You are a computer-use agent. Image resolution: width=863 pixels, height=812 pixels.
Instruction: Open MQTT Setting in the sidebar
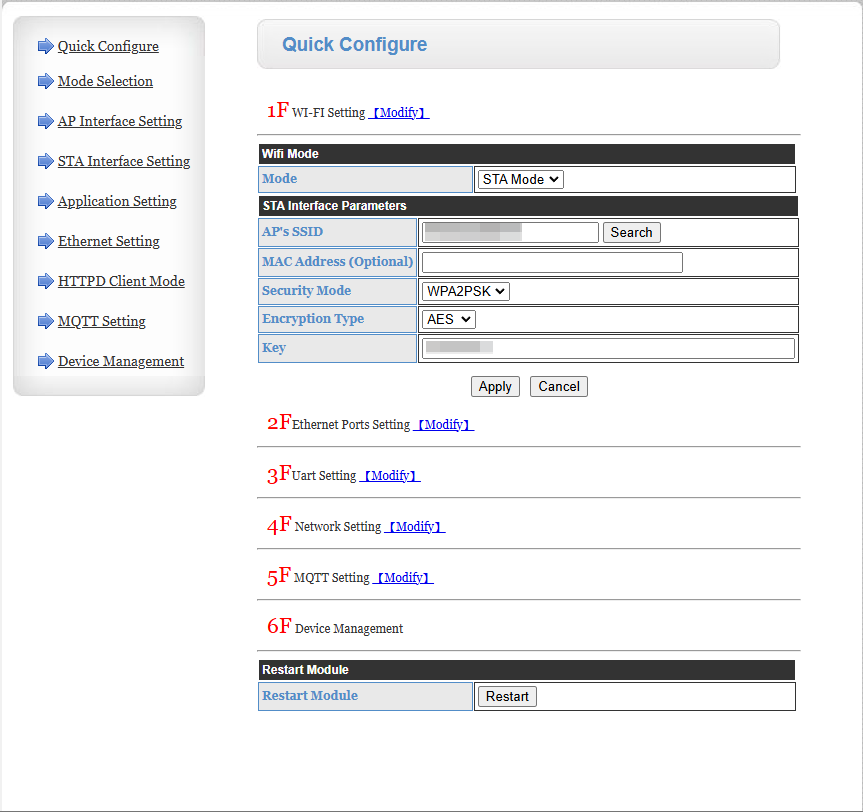[x=102, y=321]
